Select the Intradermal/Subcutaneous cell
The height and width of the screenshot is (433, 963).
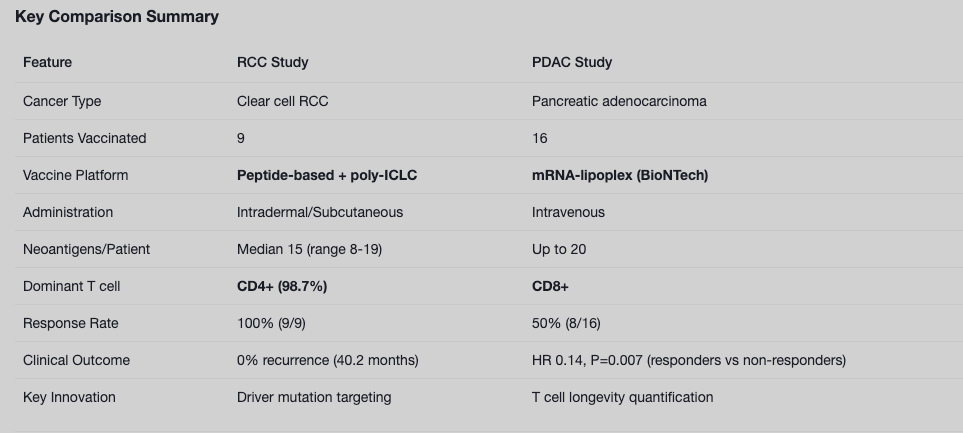pyautogui.click(x=320, y=212)
